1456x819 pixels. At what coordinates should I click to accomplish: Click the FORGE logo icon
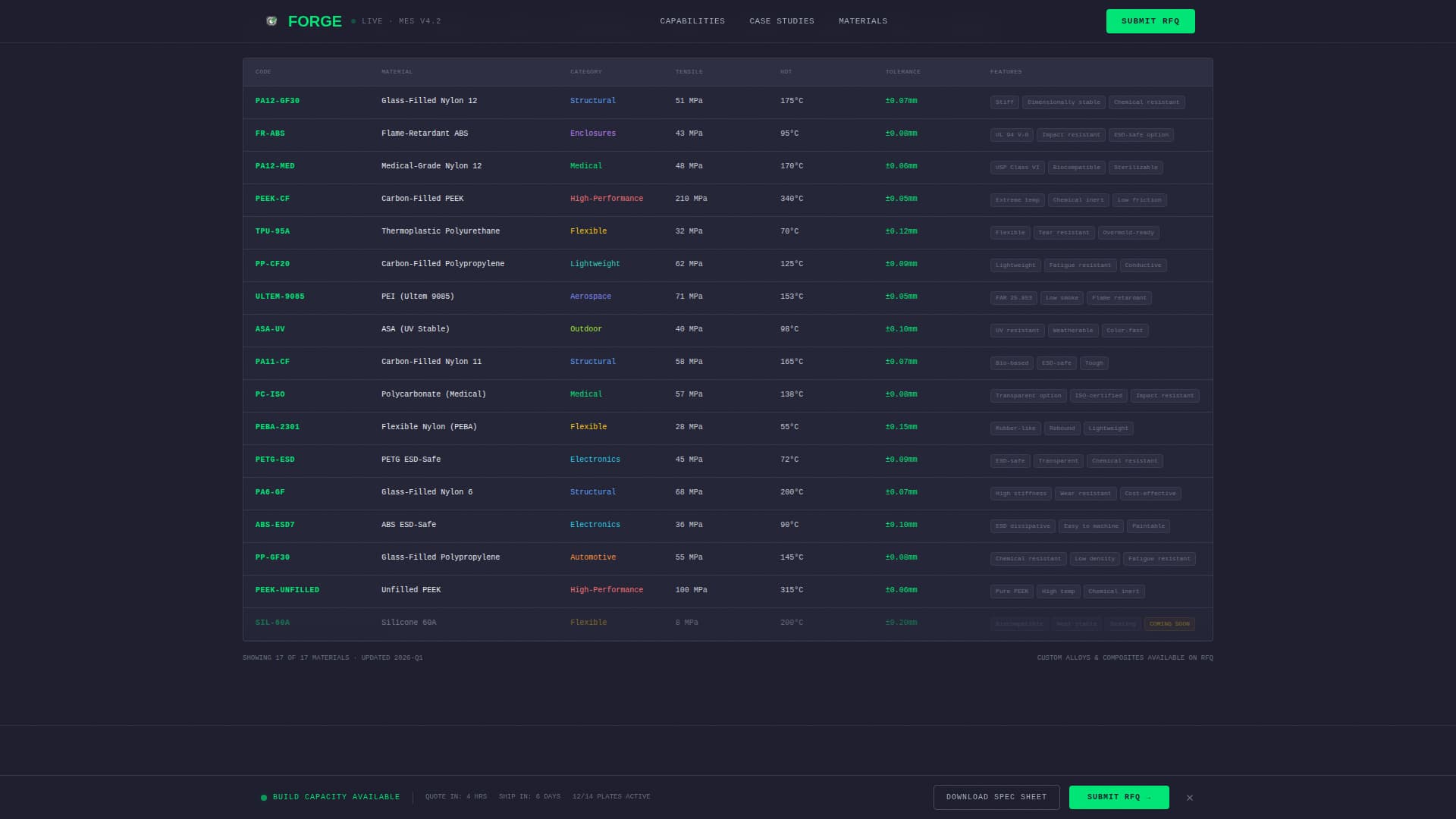[271, 21]
